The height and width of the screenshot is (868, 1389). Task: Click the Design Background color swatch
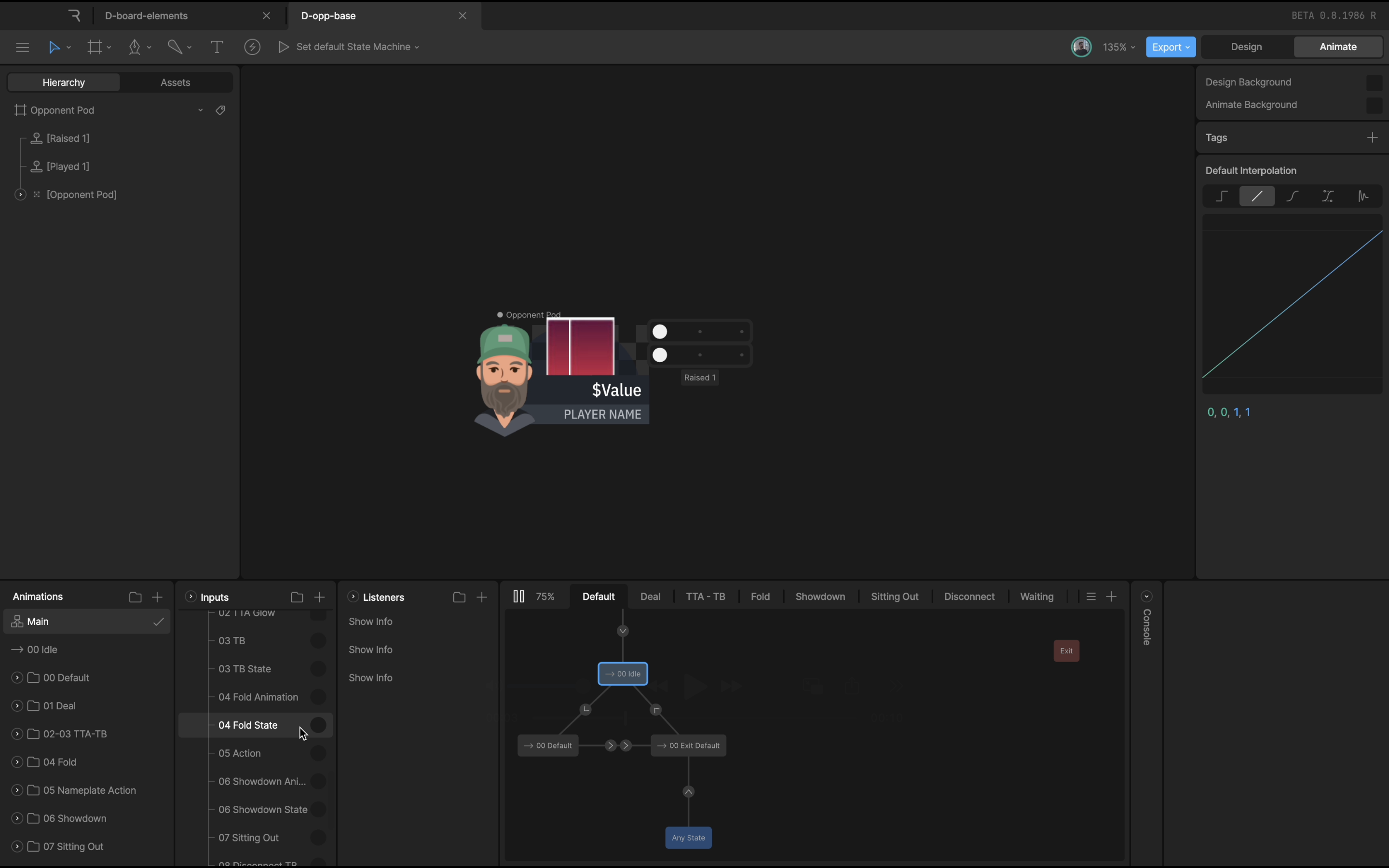(1374, 82)
